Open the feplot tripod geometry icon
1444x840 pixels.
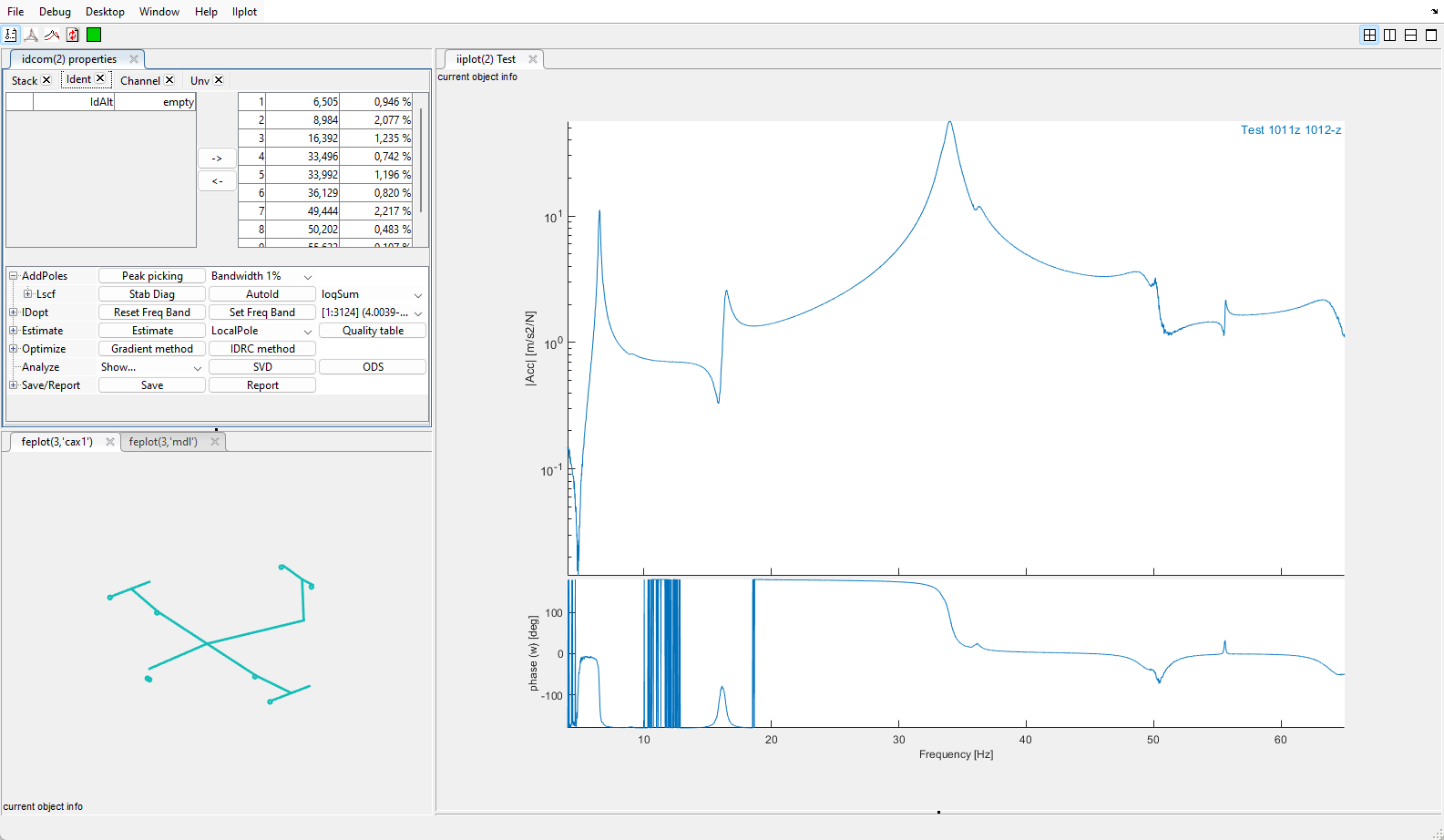tap(31, 36)
